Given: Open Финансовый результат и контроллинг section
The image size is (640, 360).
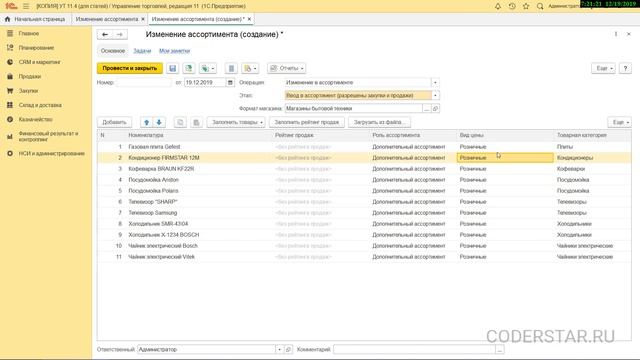Looking at the screenshot, I should pyautogui.click(x=48, y=136).
